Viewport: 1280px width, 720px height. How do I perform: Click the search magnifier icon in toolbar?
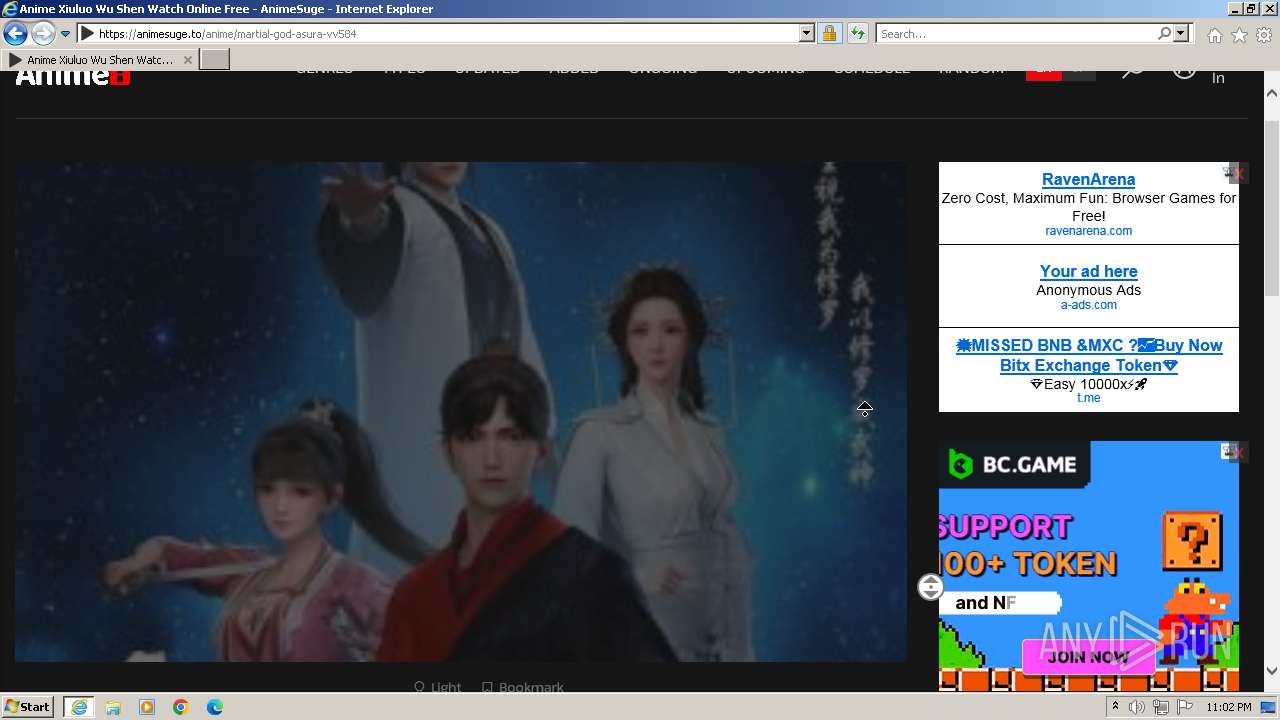pos(1164,33)
